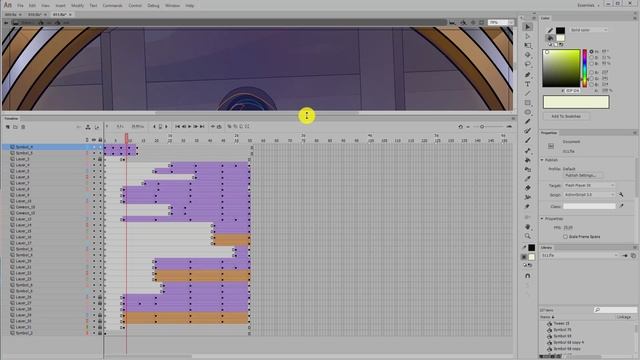Click the rainbow hue slider bar

[x=584, y=68]
